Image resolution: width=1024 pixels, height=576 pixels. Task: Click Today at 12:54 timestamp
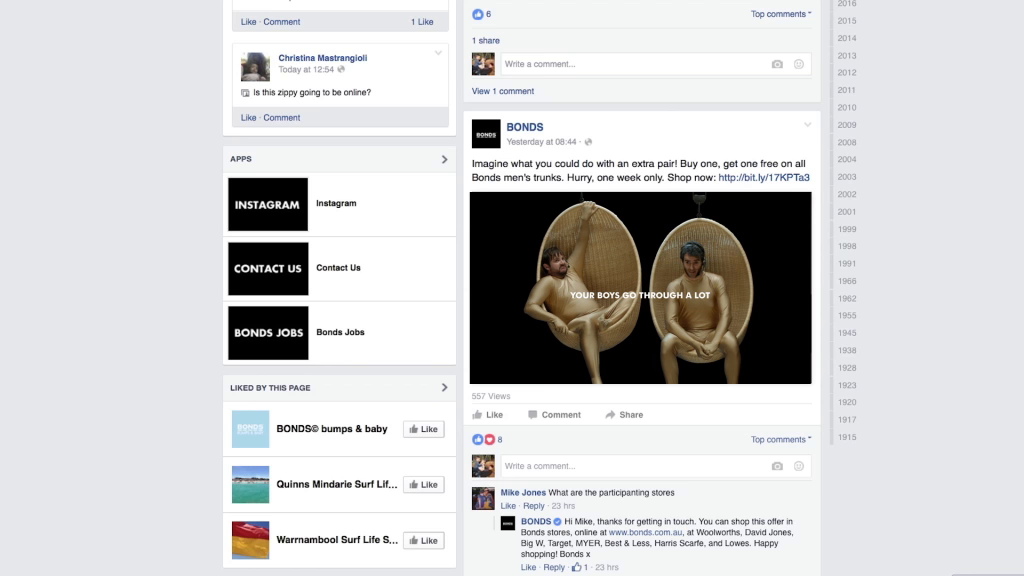[306, 70]
